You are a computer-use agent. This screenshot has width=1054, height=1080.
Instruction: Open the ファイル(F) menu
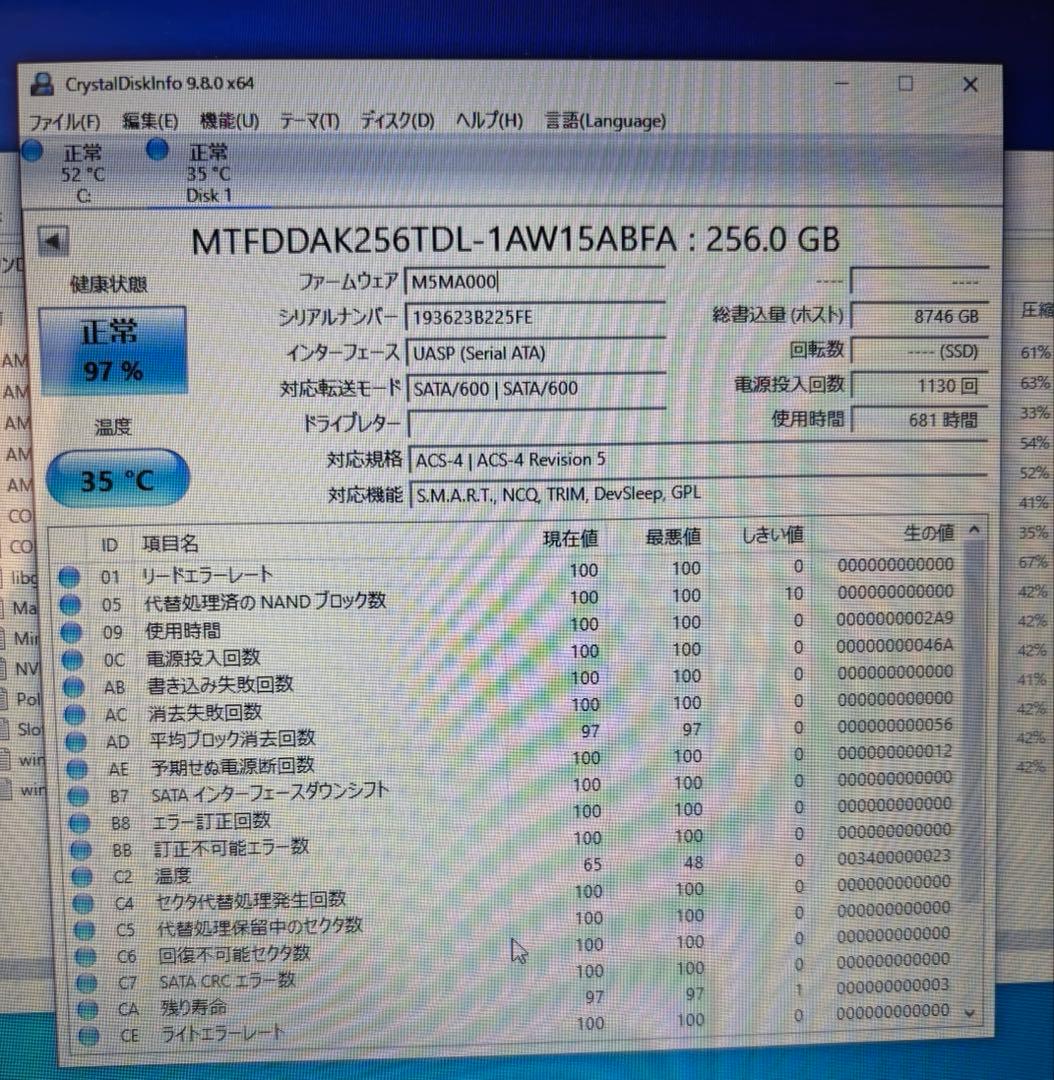[x=65, y=122]
